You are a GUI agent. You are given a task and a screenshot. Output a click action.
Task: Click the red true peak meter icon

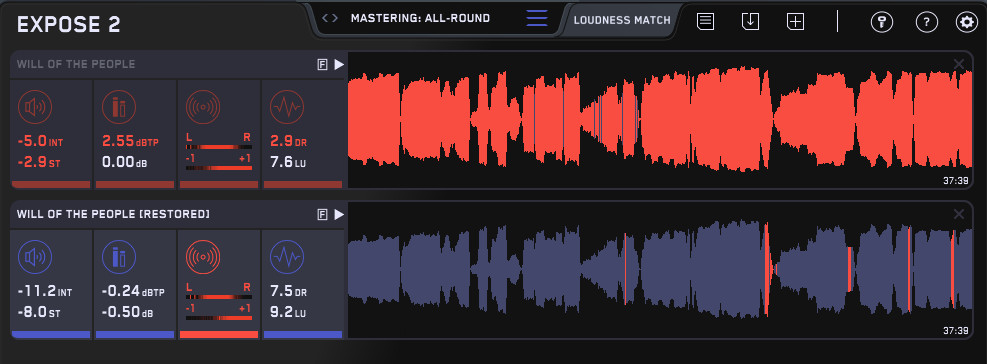[119, 107]
